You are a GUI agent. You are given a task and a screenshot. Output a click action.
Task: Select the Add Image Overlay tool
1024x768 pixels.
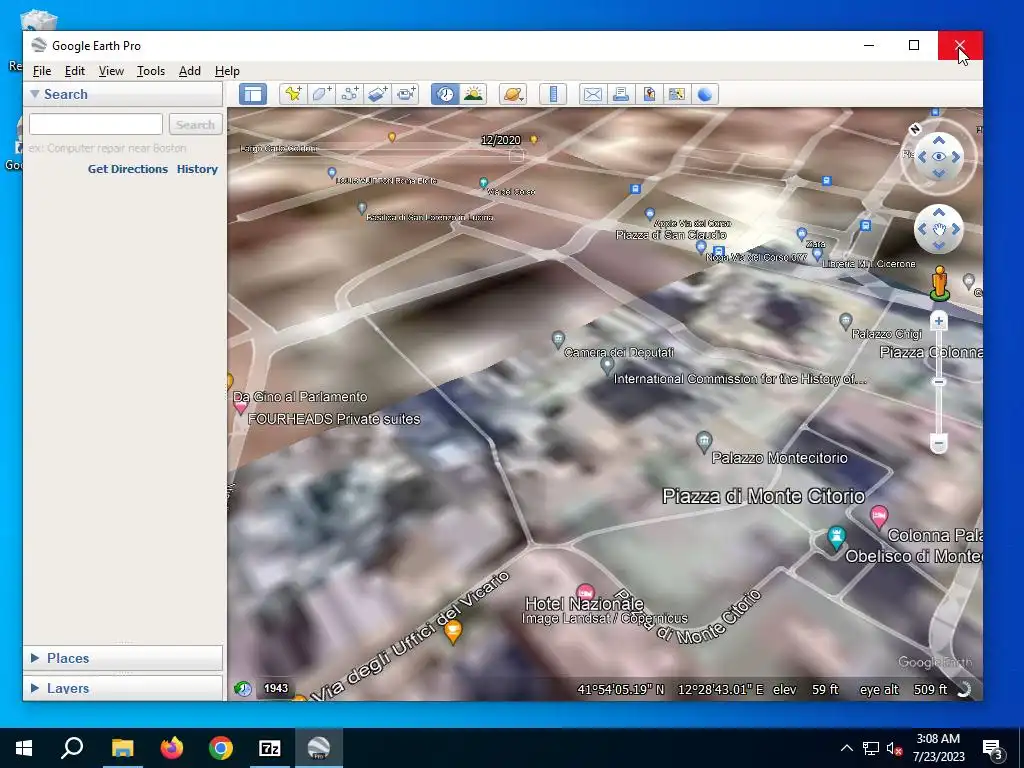pos(377,94)
